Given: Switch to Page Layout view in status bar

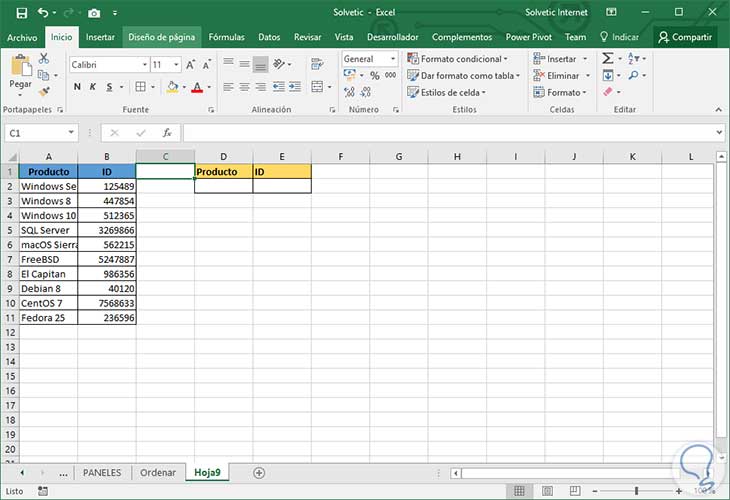Looking at the screenshot, I should tap(547, 491).
